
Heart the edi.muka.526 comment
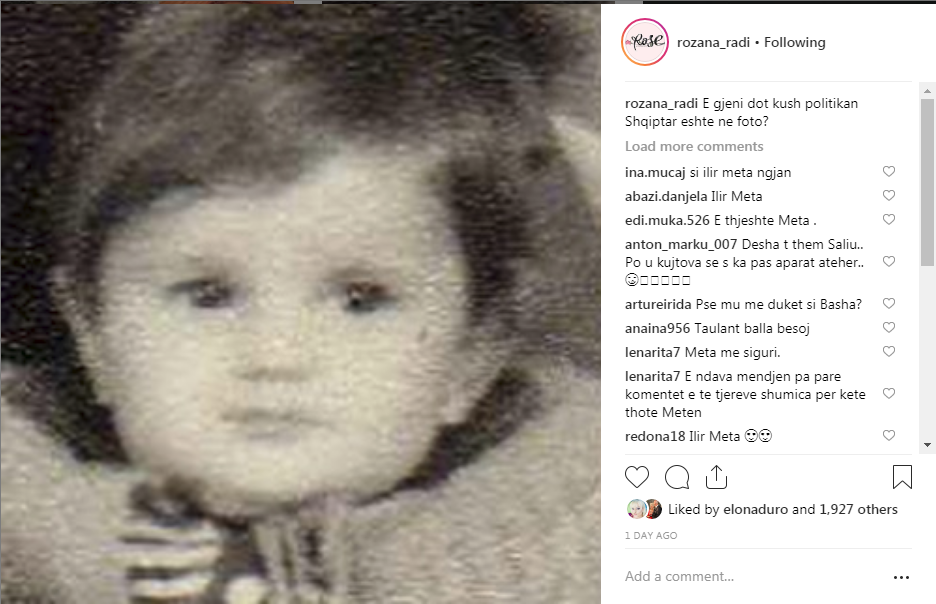click(x=889, y=219)
